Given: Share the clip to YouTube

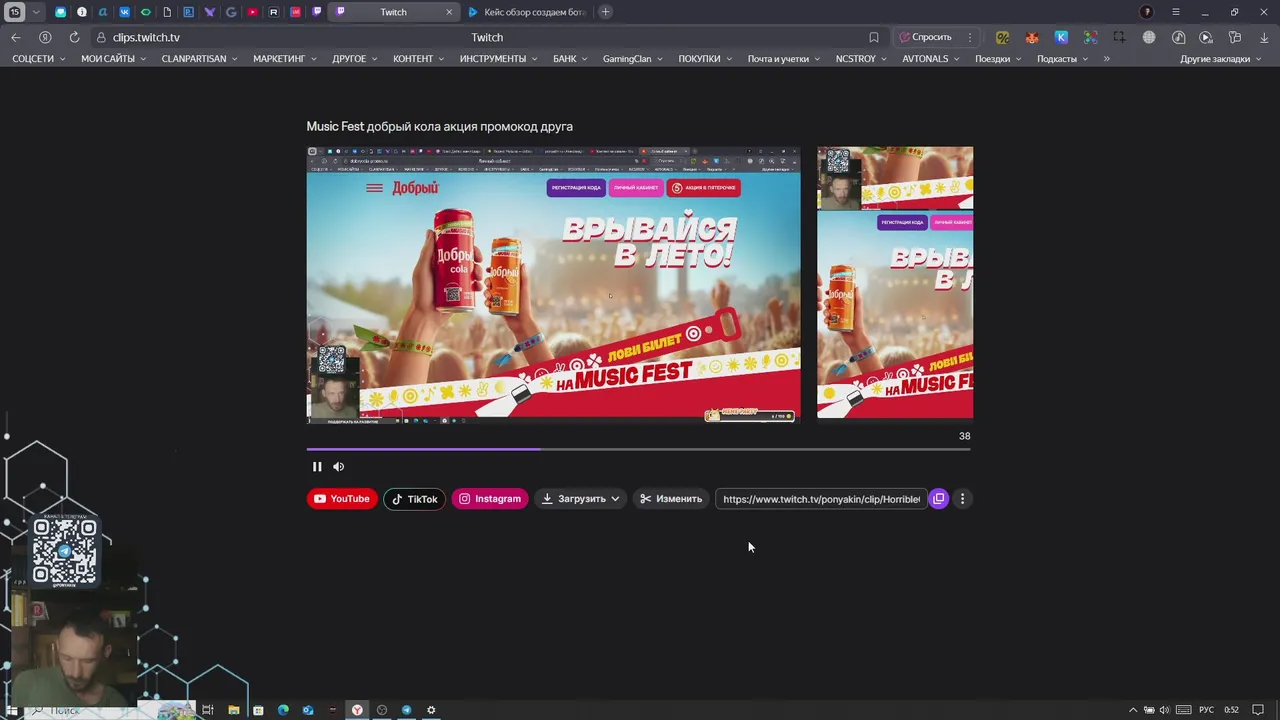Looking at the screenshot, I should 342,499.
